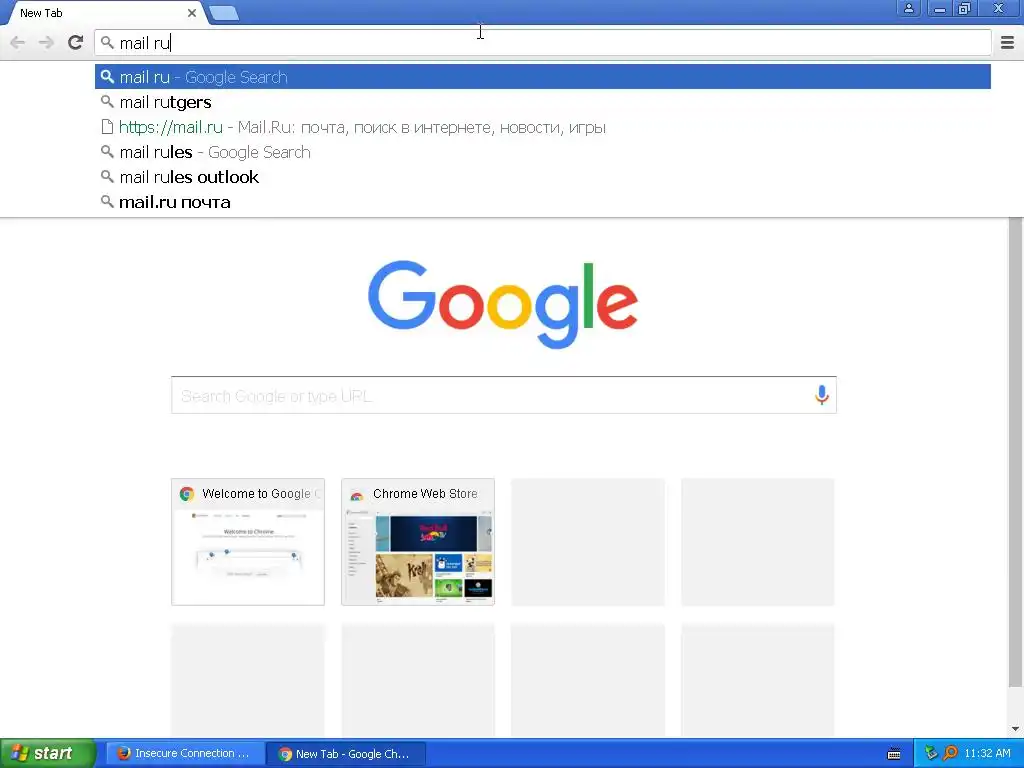The width and height of the screenshot is (1024, 768).
Task: Open the https://mail.ru suggestion
Action: click(x=543, y=127)
